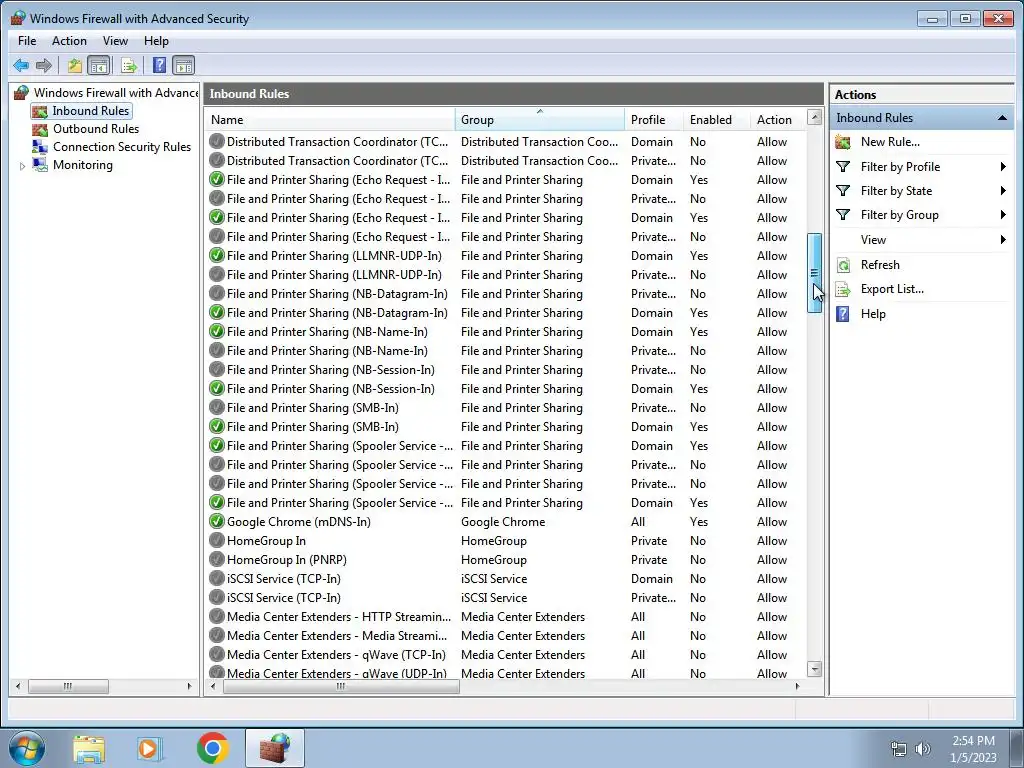This screenshot has width=1024, height=768.
Task: Click the clock showing 2:54 PM
Action: click(x=973, y=741)
